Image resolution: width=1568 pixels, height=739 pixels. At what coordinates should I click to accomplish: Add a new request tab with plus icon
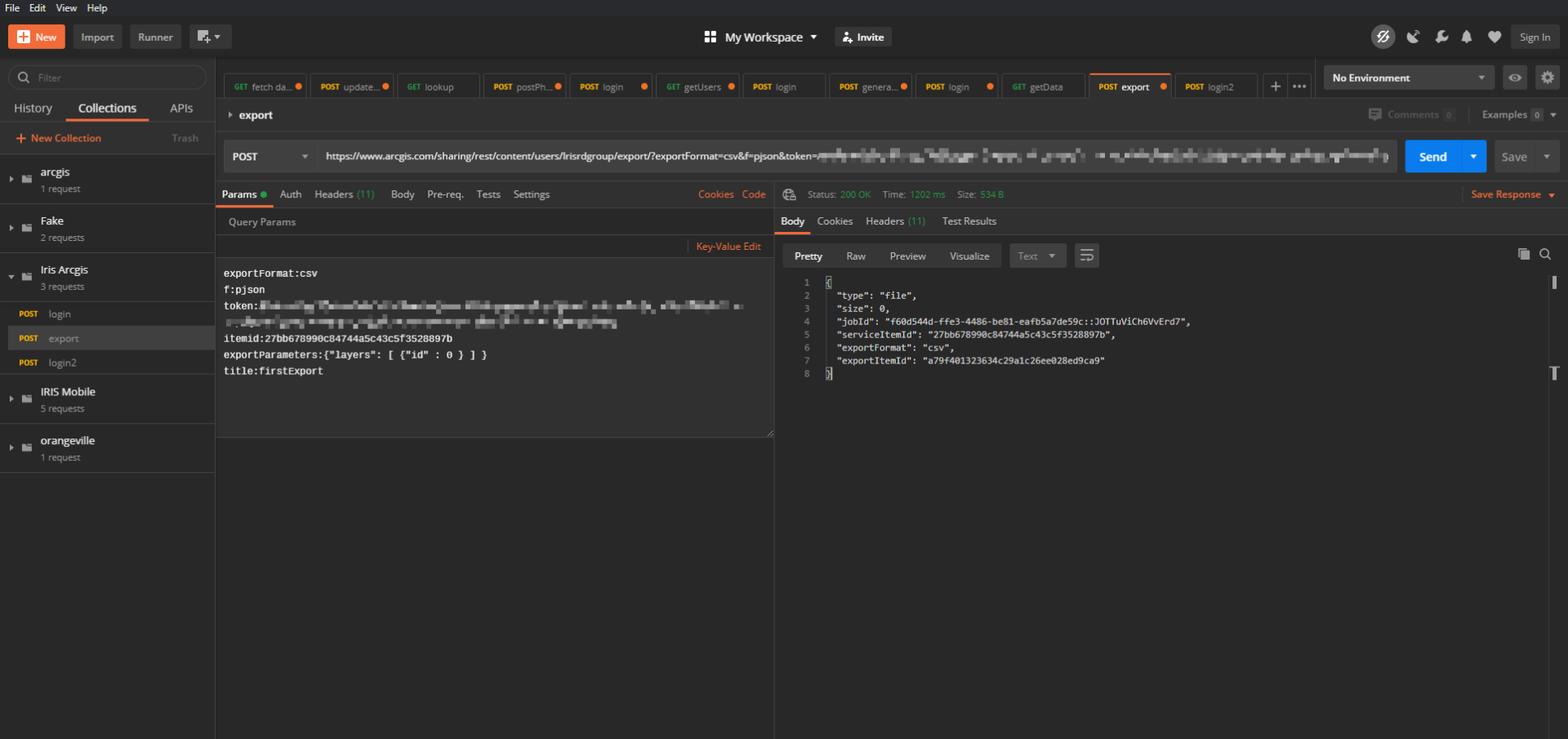[1276, 87]
